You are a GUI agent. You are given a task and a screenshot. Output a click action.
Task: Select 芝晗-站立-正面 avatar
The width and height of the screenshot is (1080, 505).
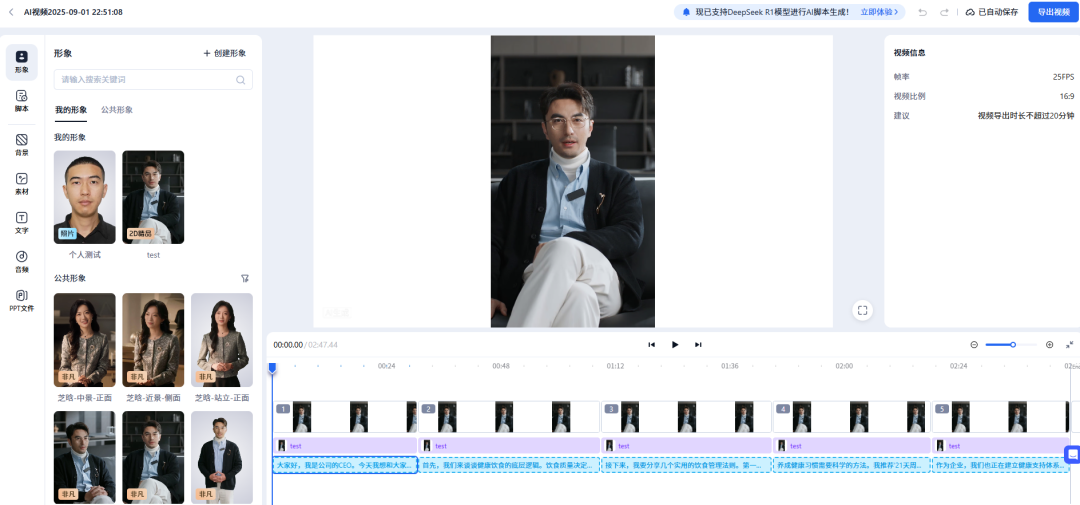[x=222, y=340]
